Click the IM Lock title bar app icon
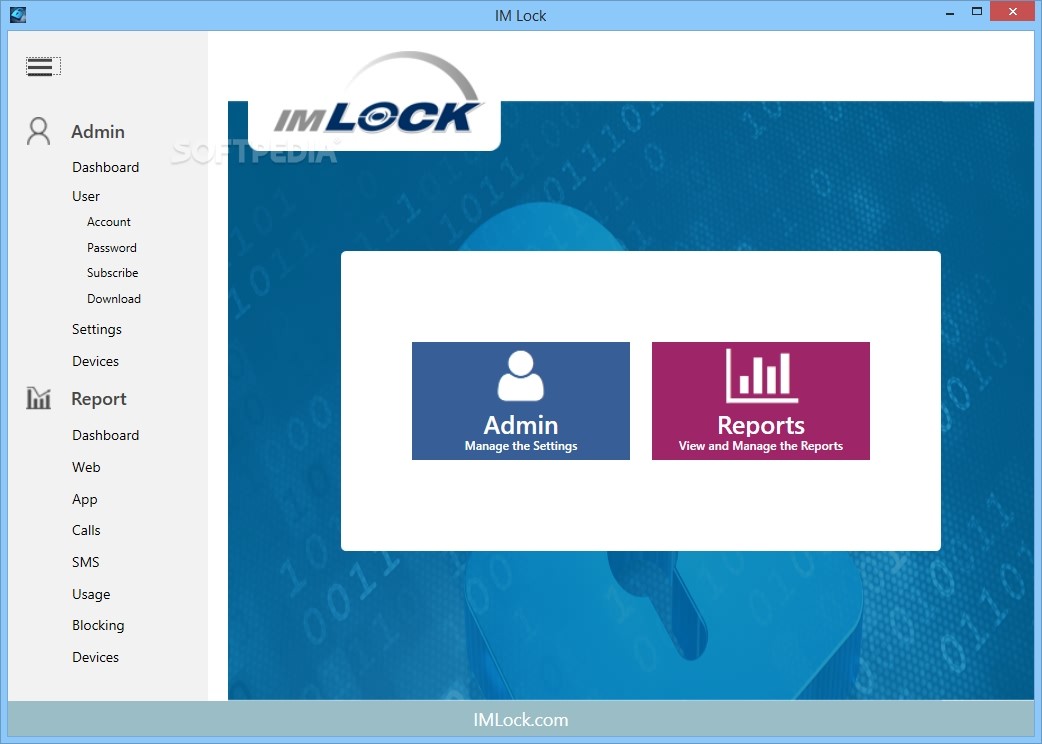Screen dimensions: 1042x744 18,15
